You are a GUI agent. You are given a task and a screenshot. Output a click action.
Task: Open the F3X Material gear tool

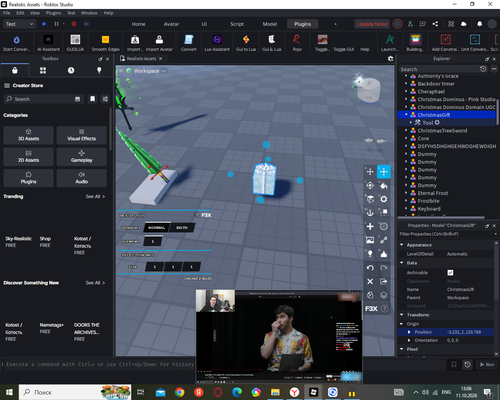click(384, 199)
